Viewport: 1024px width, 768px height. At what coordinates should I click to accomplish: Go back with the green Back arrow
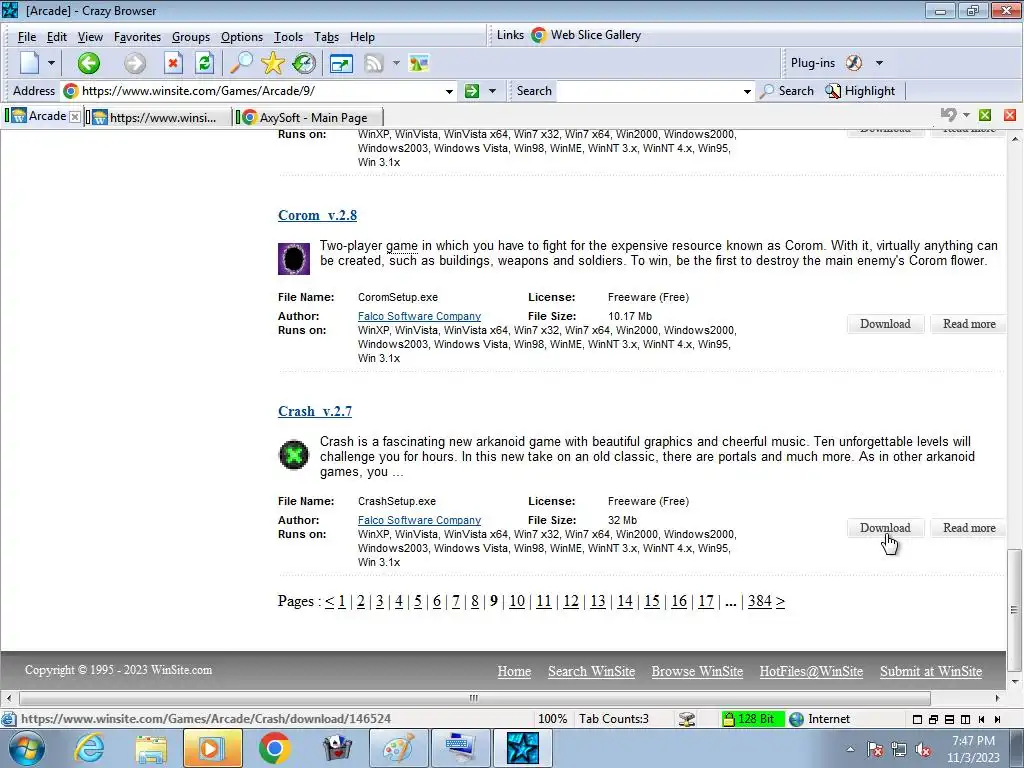pyautogui.click(x=89, y=63)
